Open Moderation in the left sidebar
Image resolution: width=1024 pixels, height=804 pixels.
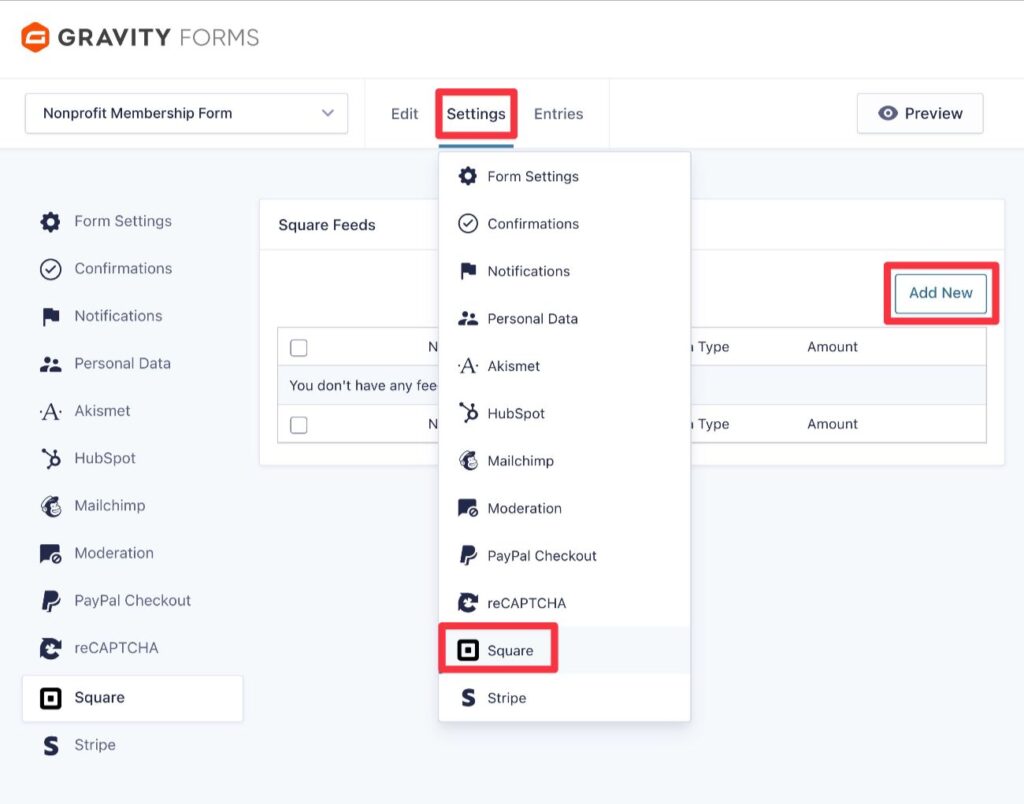pyautogui.click(x=133, y=553)
